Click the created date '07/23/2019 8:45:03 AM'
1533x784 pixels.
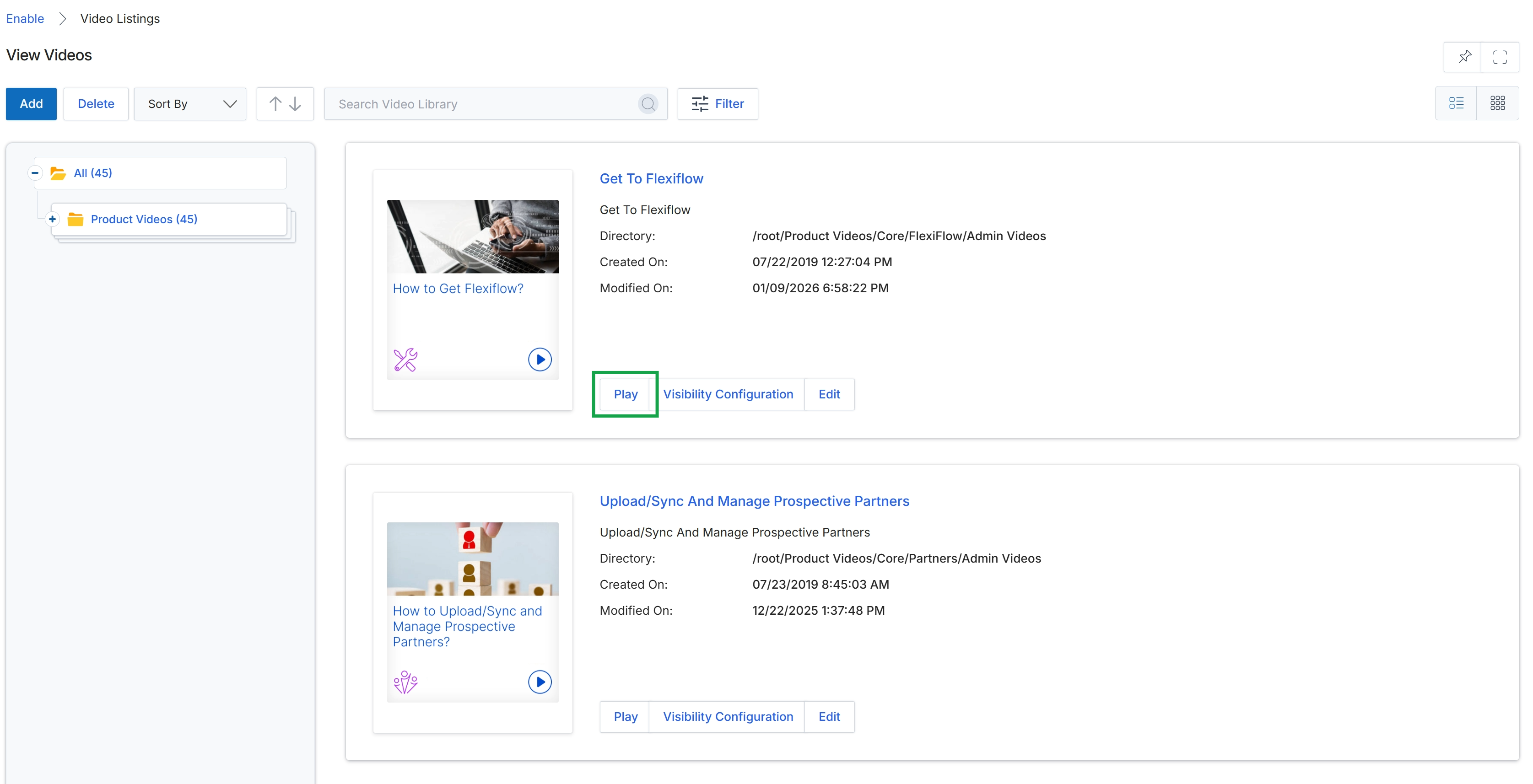click(x=820, y=585)
